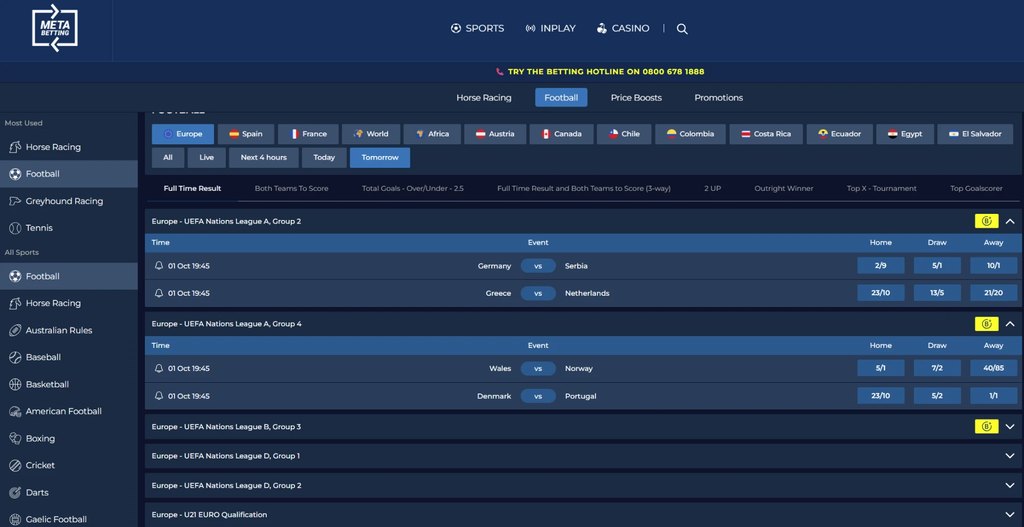Click the hotline phone icon
1024x527 pixels.
[x=500, y=72]
